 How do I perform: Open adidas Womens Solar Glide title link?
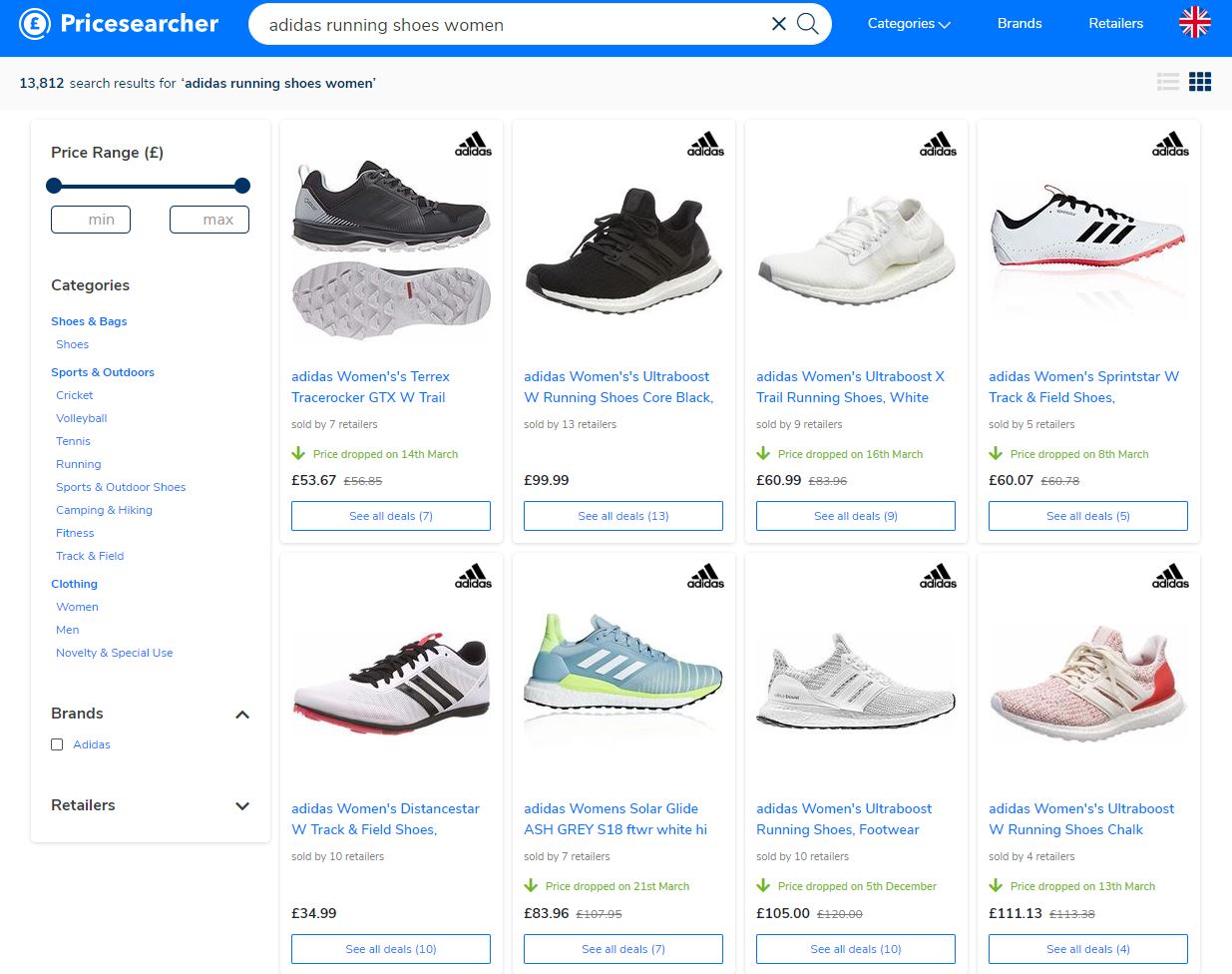click(616, 819)
